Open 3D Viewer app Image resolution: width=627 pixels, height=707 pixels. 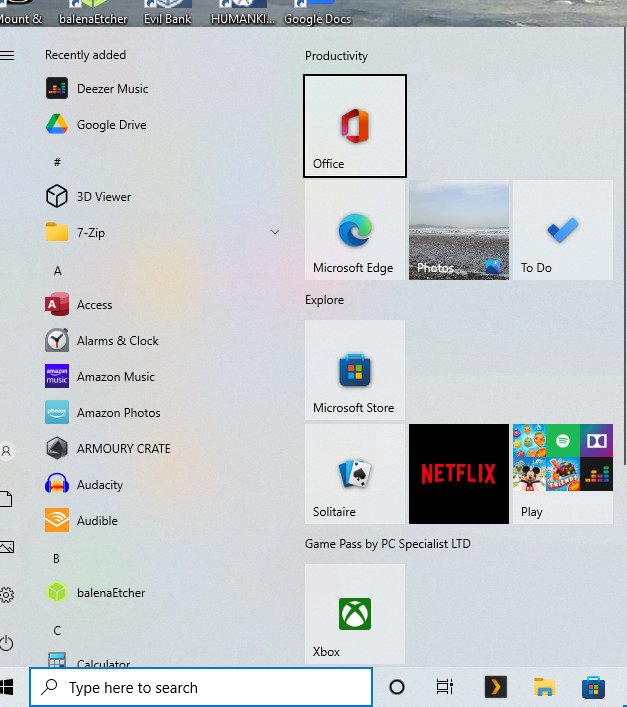[x=162, y=197]
